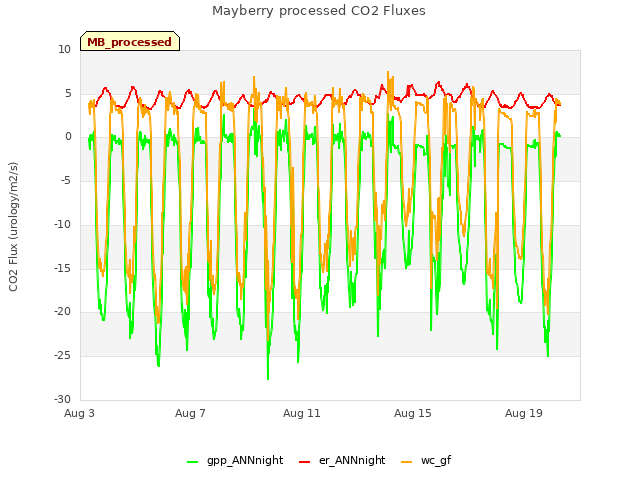Click the orange wc_gf legend color marker

407,462
